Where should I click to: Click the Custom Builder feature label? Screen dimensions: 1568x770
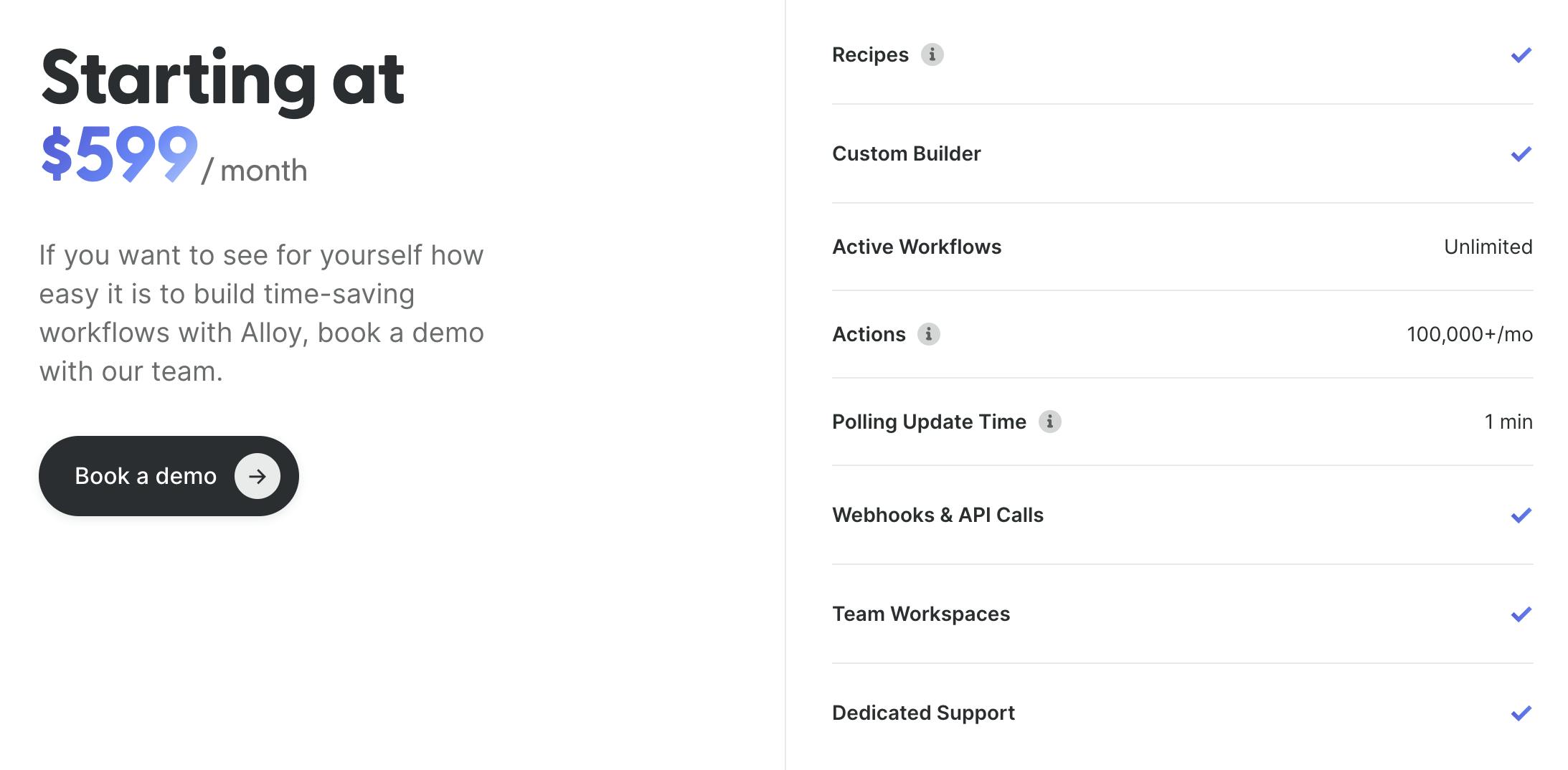click(906, 154)
